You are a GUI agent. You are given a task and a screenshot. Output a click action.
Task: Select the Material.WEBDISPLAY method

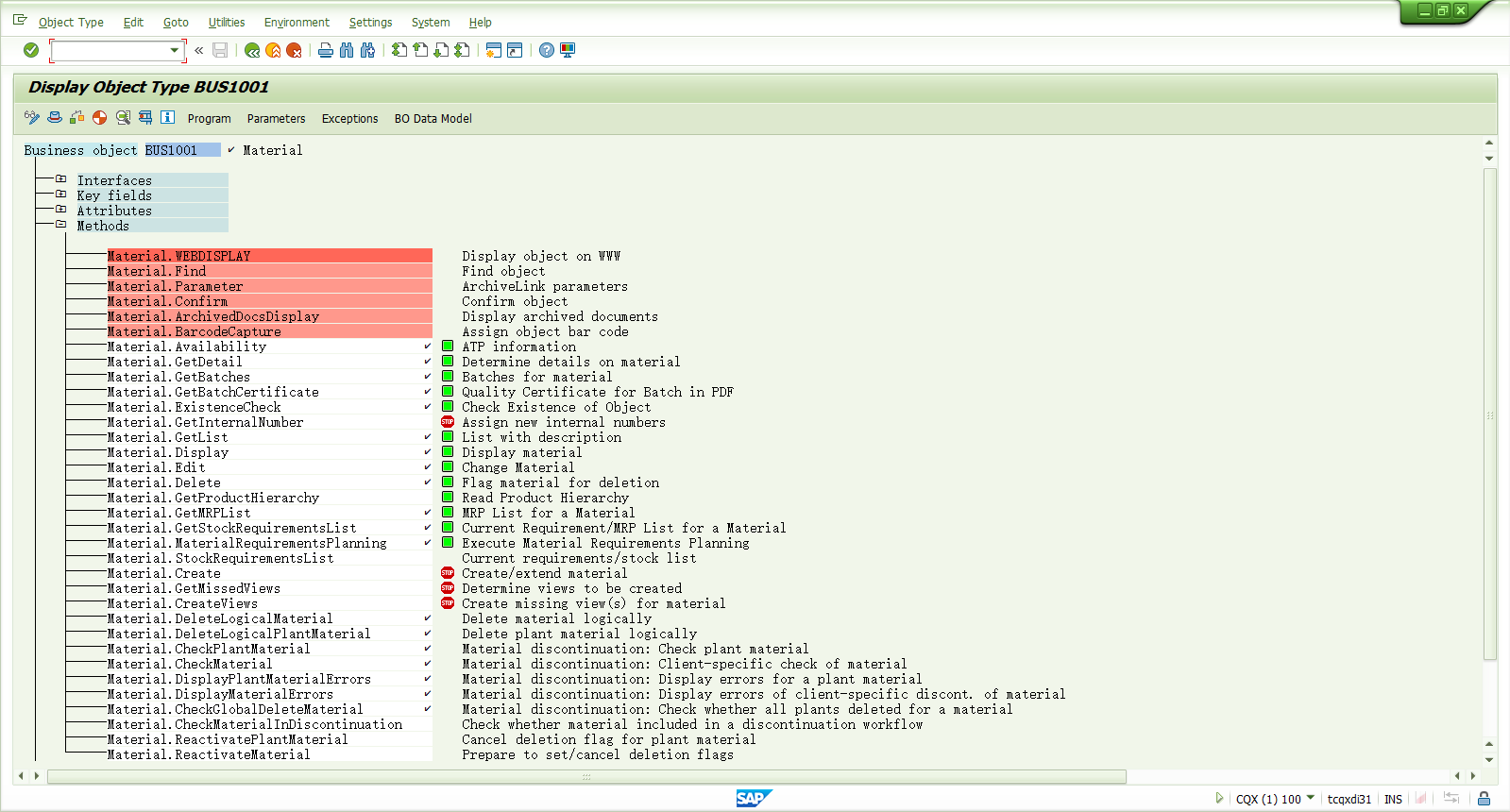tap(269, 256)
